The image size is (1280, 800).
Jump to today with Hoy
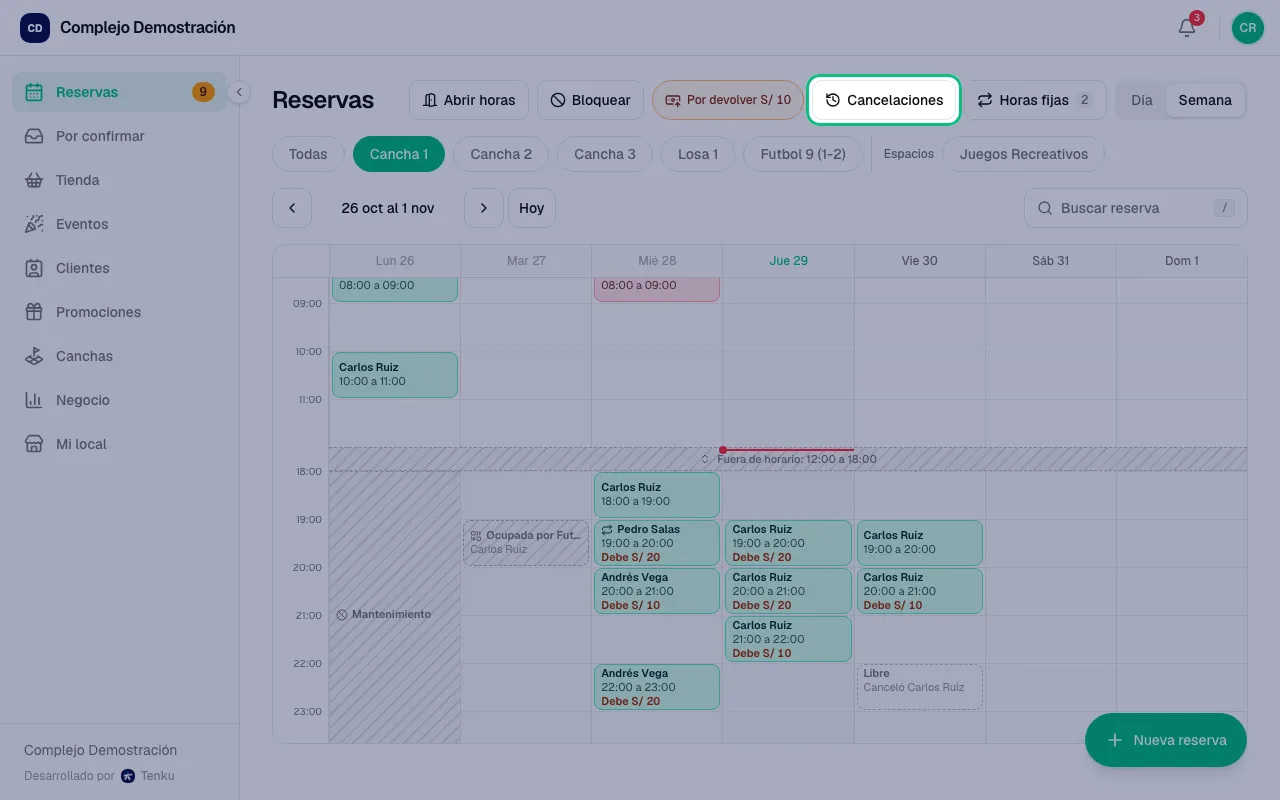pyautogui.click(x=532, y=208)
